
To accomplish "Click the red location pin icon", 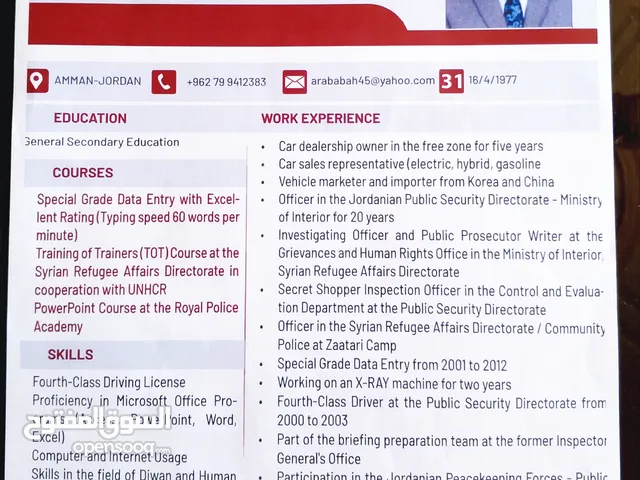I will [38, 81].
